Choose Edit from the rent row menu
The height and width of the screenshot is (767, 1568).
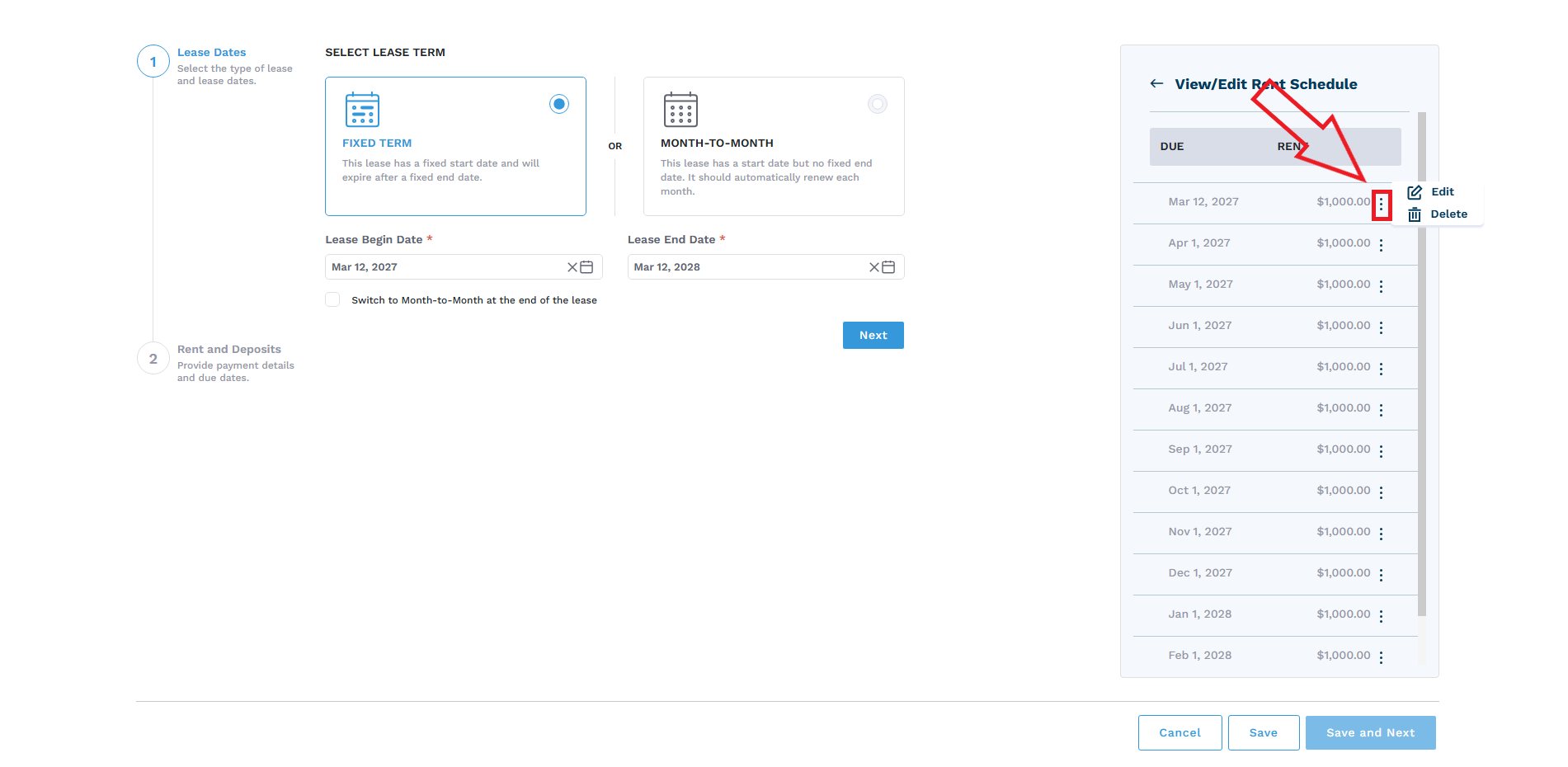pyautogui.click(x=1442, y=192)
